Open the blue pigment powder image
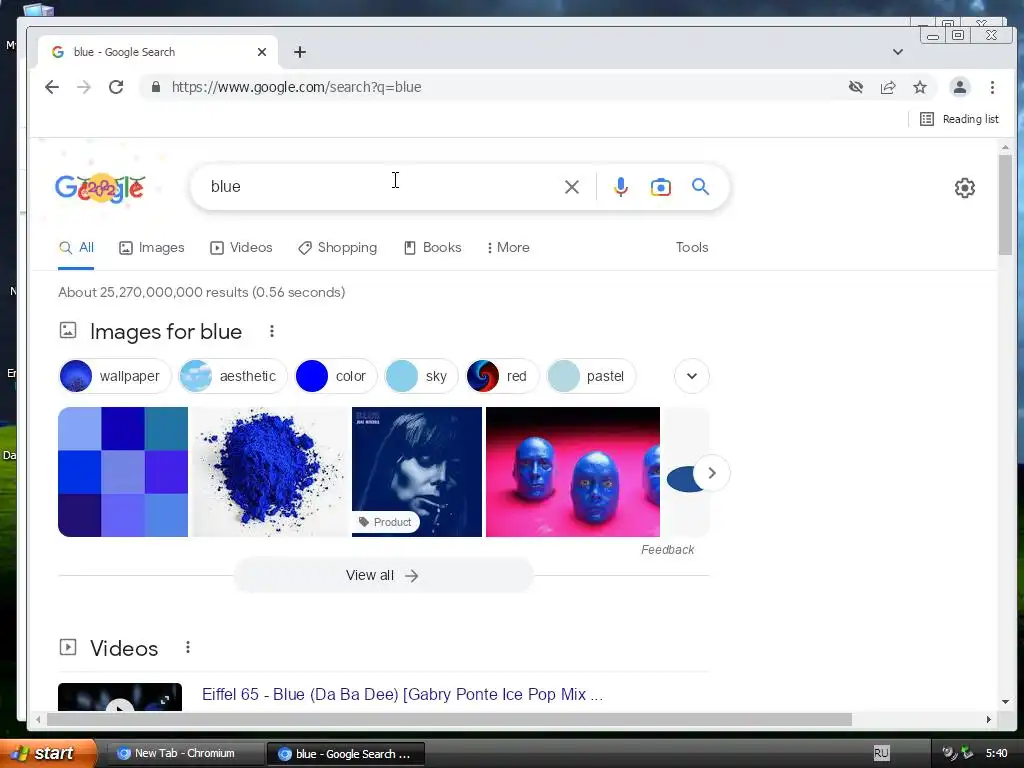Screen dimensions: 1024x768 click(x=270, y=472)
